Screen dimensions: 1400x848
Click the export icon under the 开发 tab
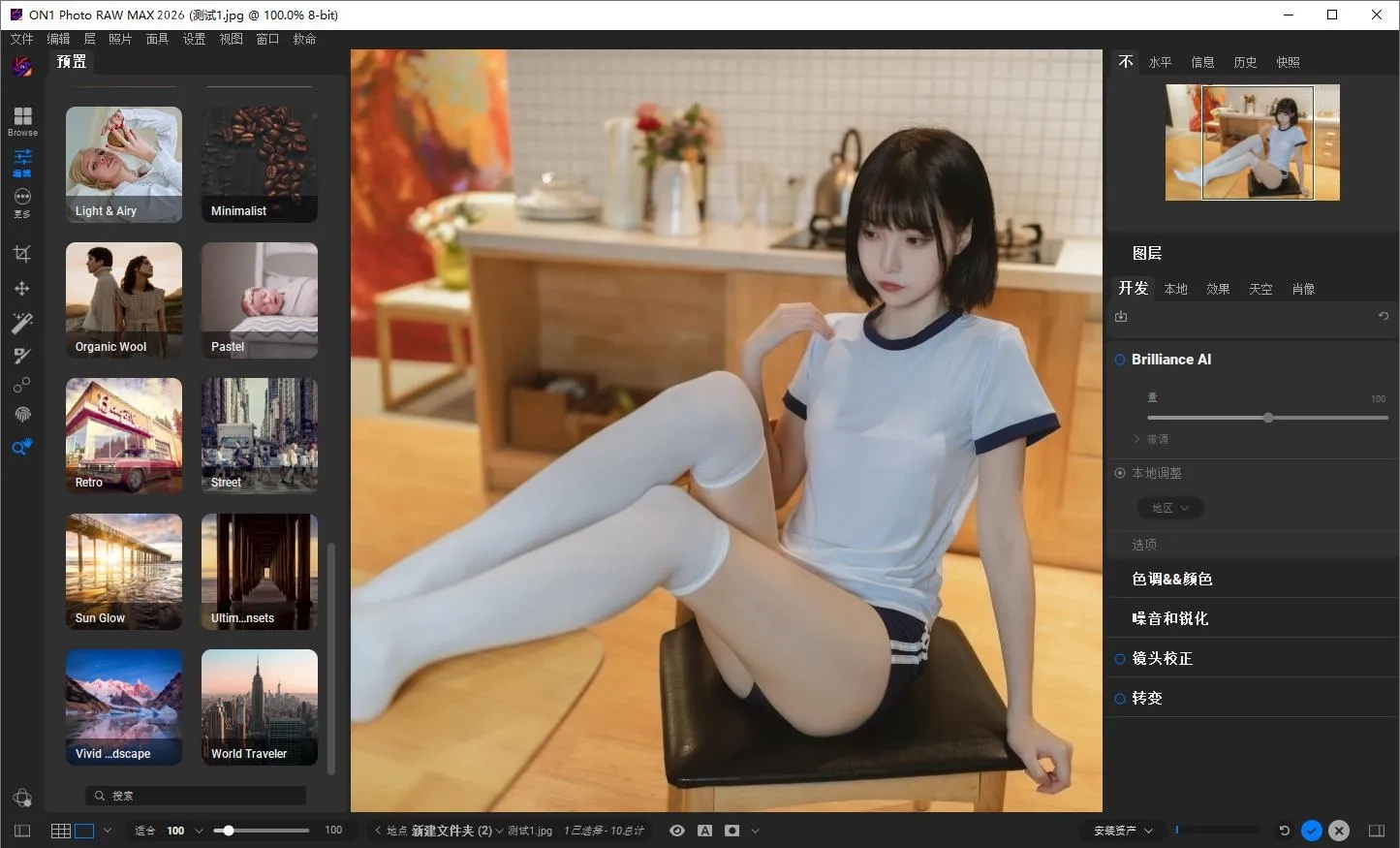[x=1120, y=316]
